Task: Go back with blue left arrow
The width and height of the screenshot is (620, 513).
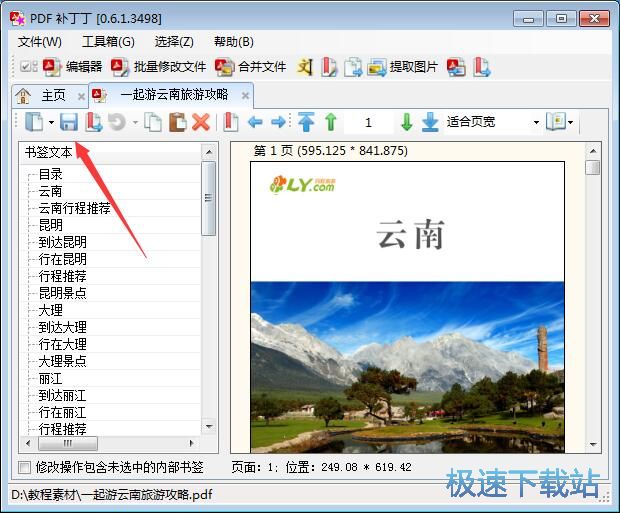Action: (x=255, y=122)
